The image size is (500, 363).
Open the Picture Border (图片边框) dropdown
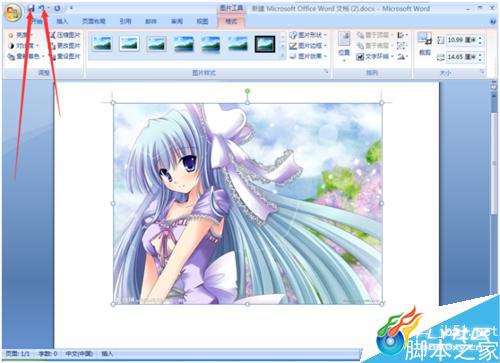308,45
